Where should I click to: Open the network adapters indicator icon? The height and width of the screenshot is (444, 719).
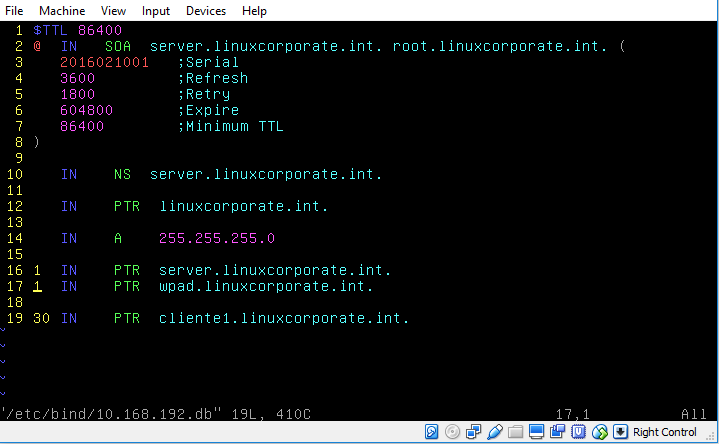(x=473, y=432)
